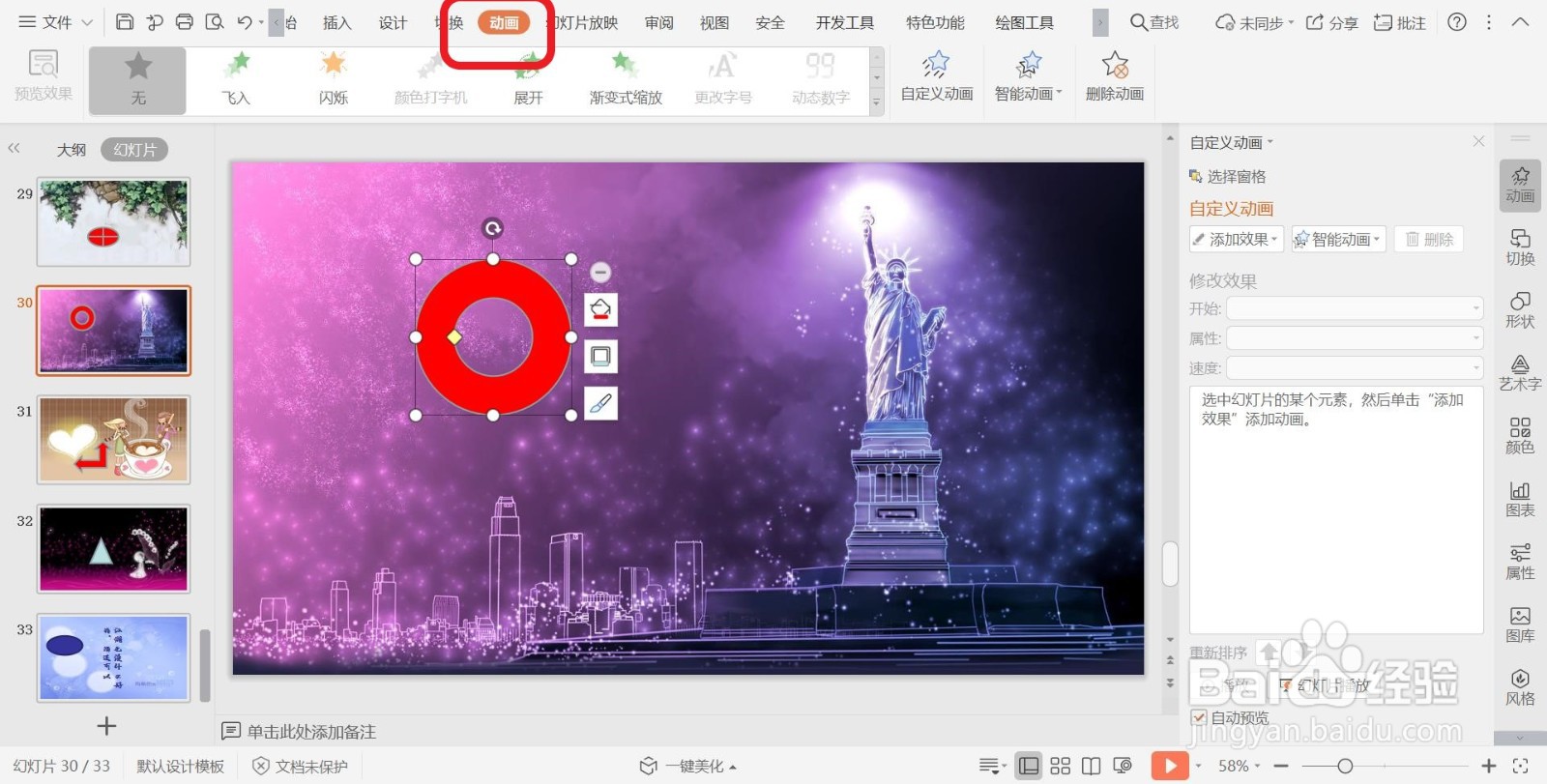Open the 绘图工具 ribbon tab
Image resolution: width=1547 pixels, height=784 pixels.
tap(1025, 22)
